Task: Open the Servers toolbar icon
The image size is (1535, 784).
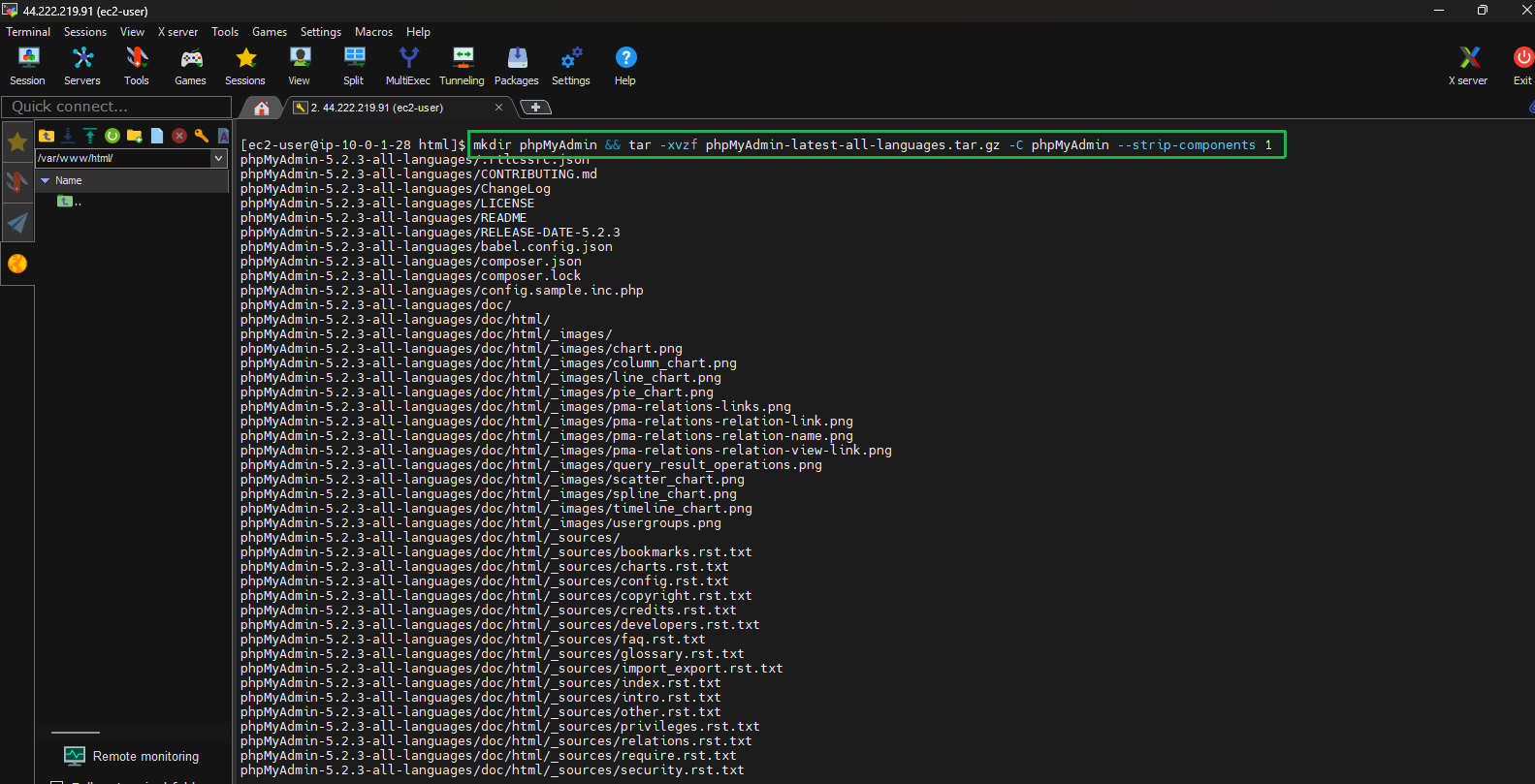Action: click(82, 66)
